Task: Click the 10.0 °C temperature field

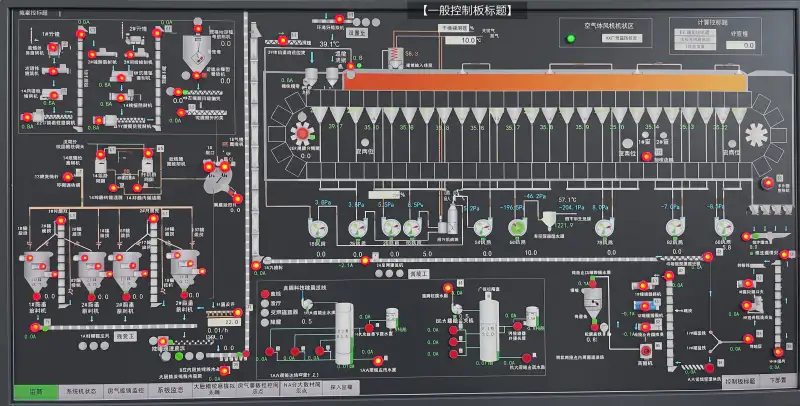Action: [x=463, y=40]
